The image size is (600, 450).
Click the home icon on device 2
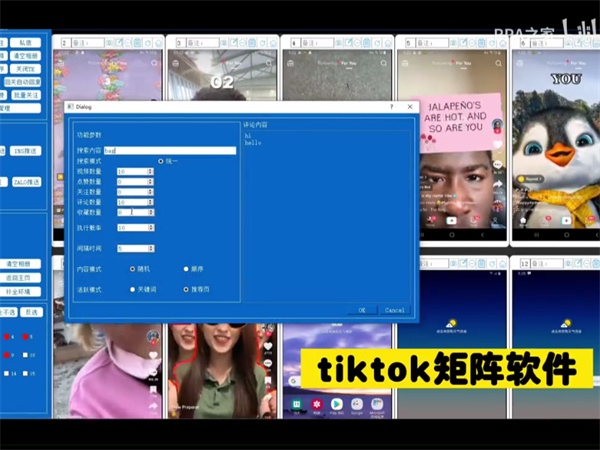158,42
